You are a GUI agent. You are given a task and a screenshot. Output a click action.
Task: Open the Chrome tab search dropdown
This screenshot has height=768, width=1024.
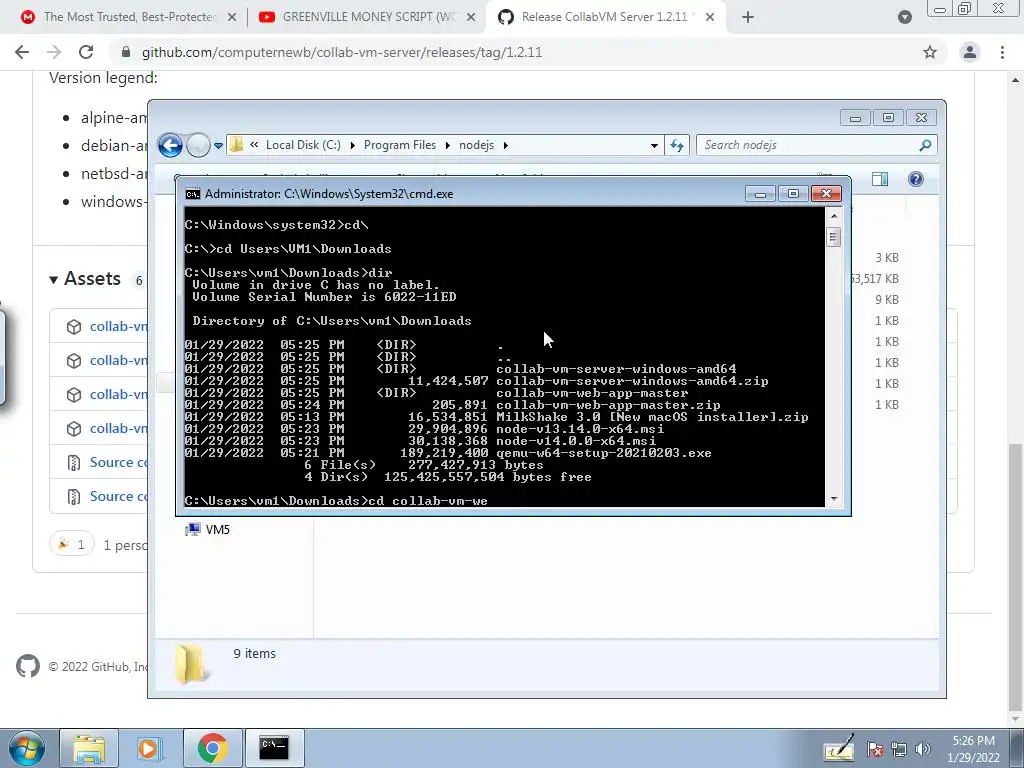click(x=904, y=17)
